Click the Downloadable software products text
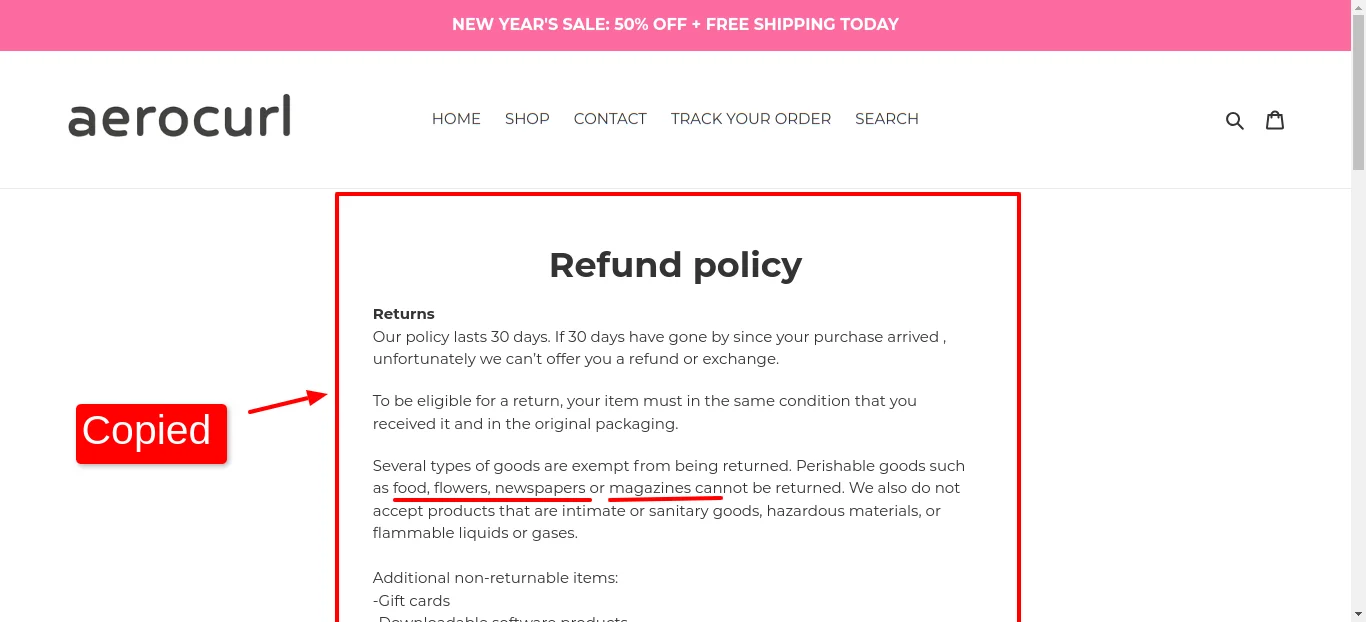Viewport: 1366px width, 622px height. pos(501,618)
